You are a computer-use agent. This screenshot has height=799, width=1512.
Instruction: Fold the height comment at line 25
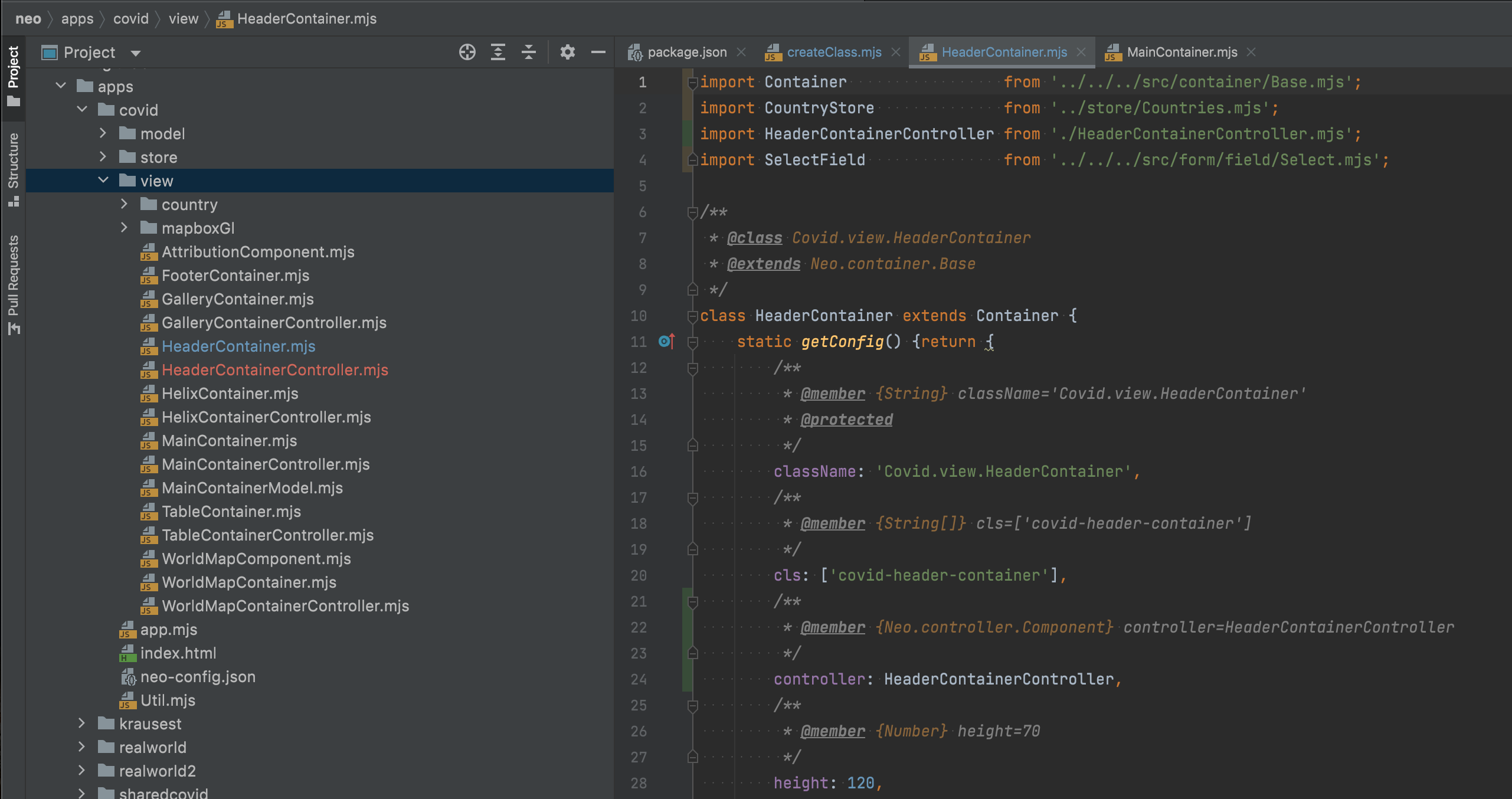coord(693,706)
